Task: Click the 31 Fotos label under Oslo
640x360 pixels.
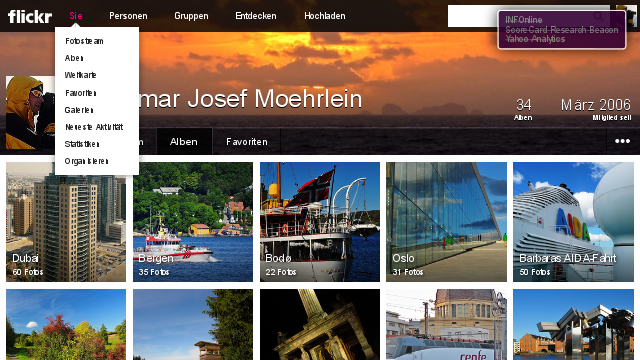Action: [408, 272]
